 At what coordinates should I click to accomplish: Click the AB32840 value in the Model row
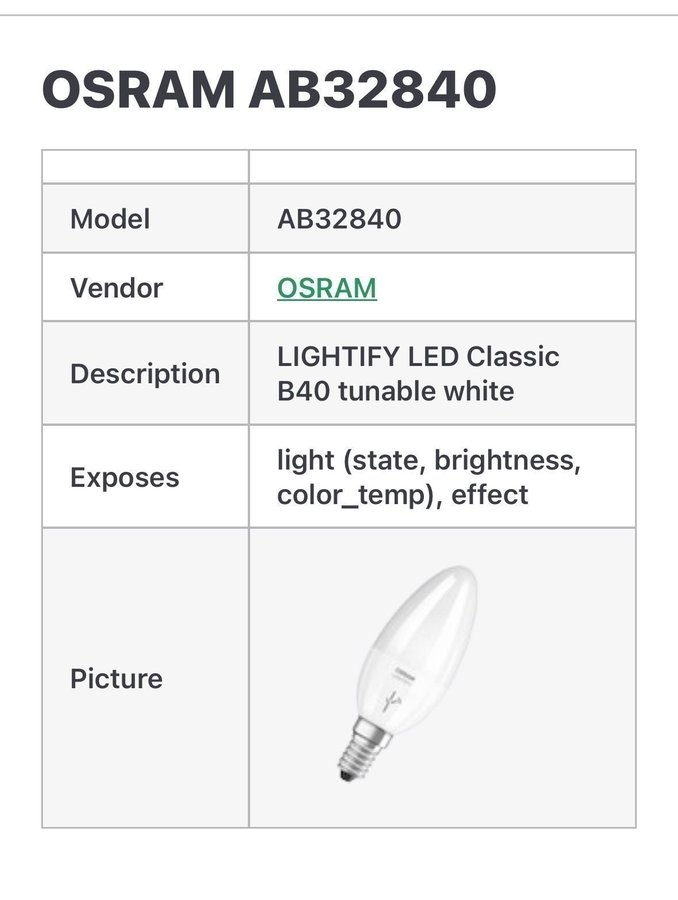(x=339, y=219)
